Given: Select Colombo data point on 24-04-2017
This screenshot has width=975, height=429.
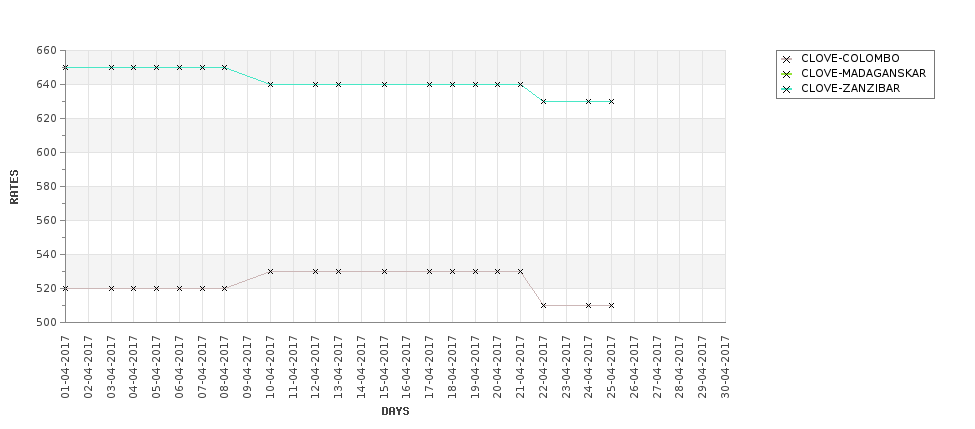Looking at the screenshot, I should [x=588, y=305].
